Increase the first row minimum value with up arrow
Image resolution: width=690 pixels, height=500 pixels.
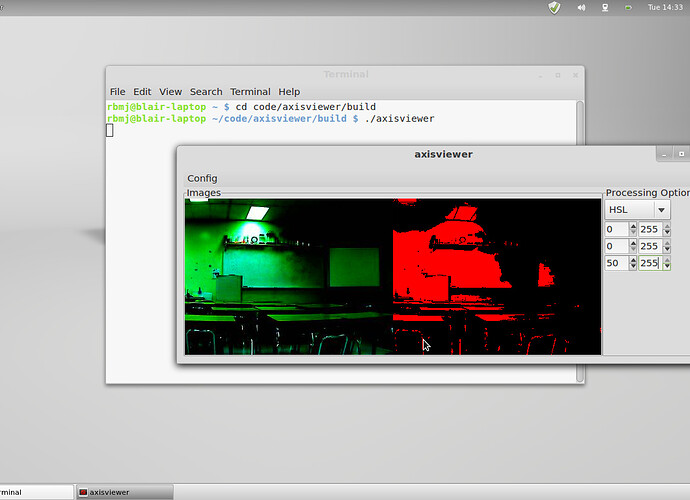coord(633,226)
